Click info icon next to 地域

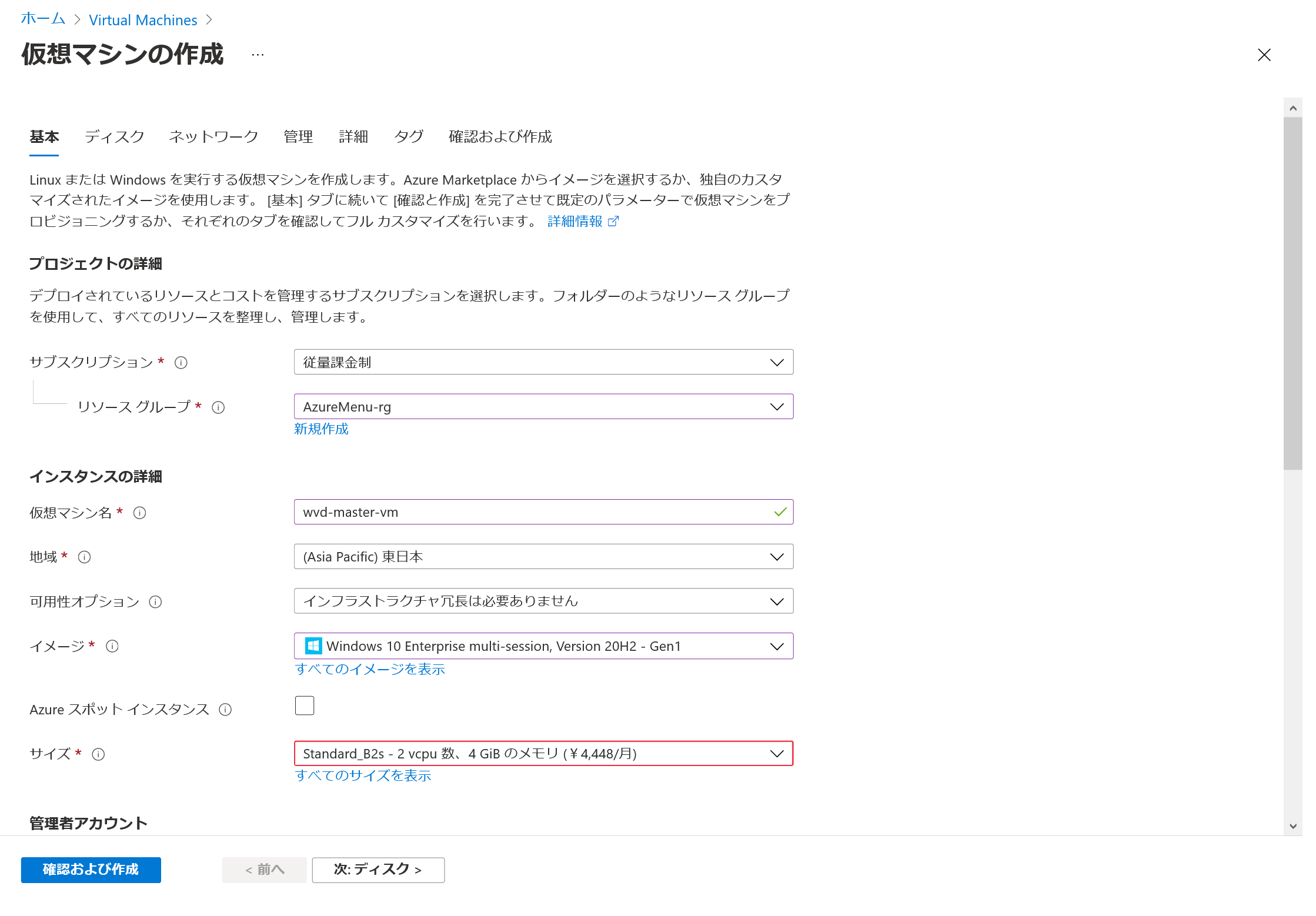(84, 557)
